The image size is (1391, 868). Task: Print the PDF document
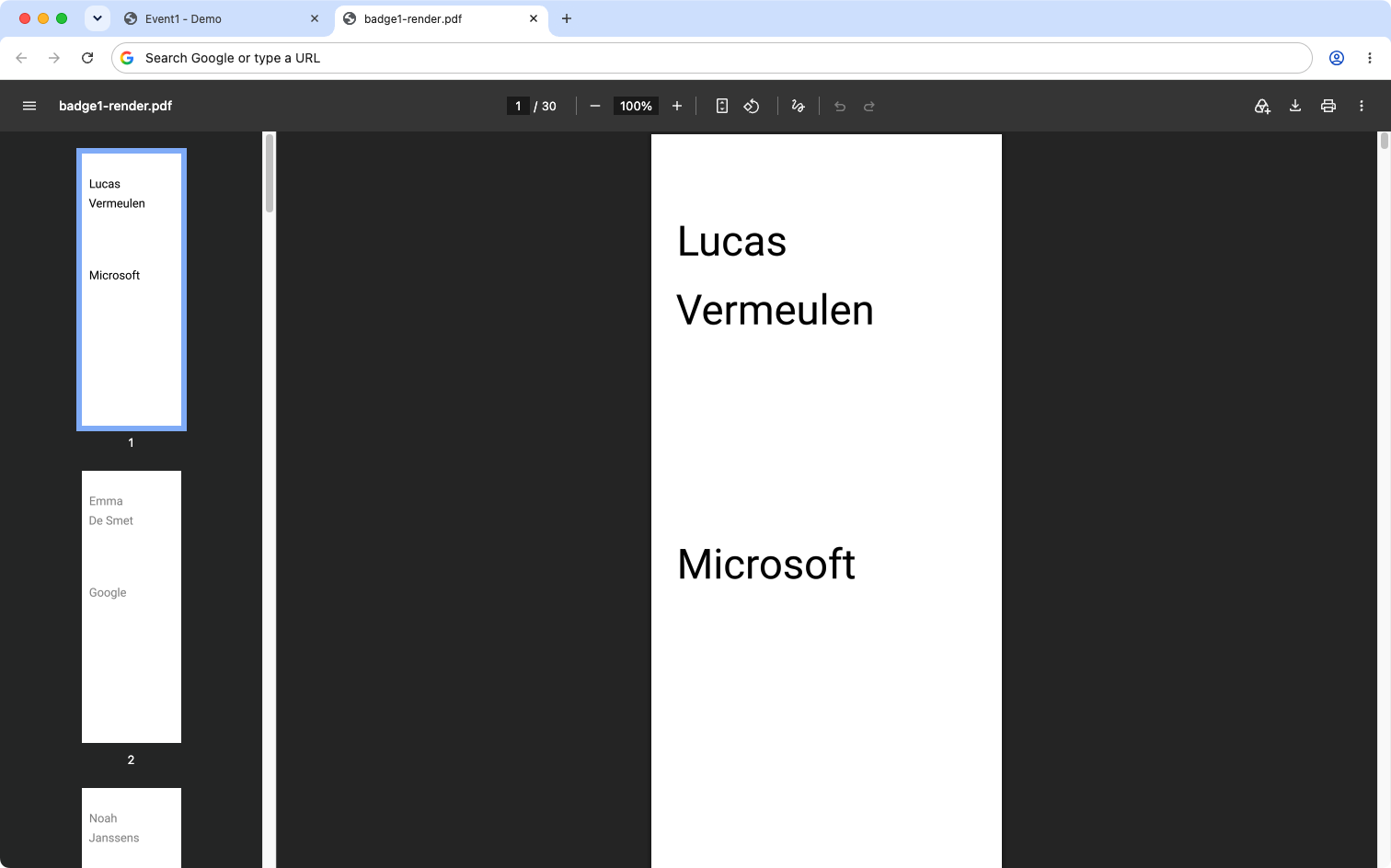click(x=1328, y=106)
